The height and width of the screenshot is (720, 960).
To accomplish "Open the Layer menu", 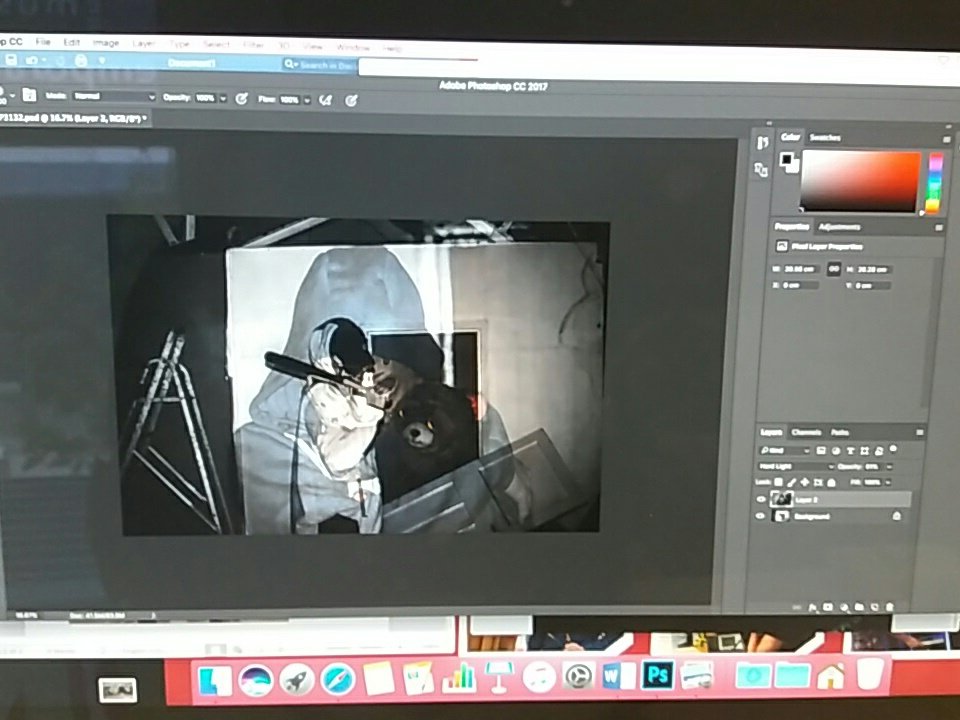I will coord(143,43).
